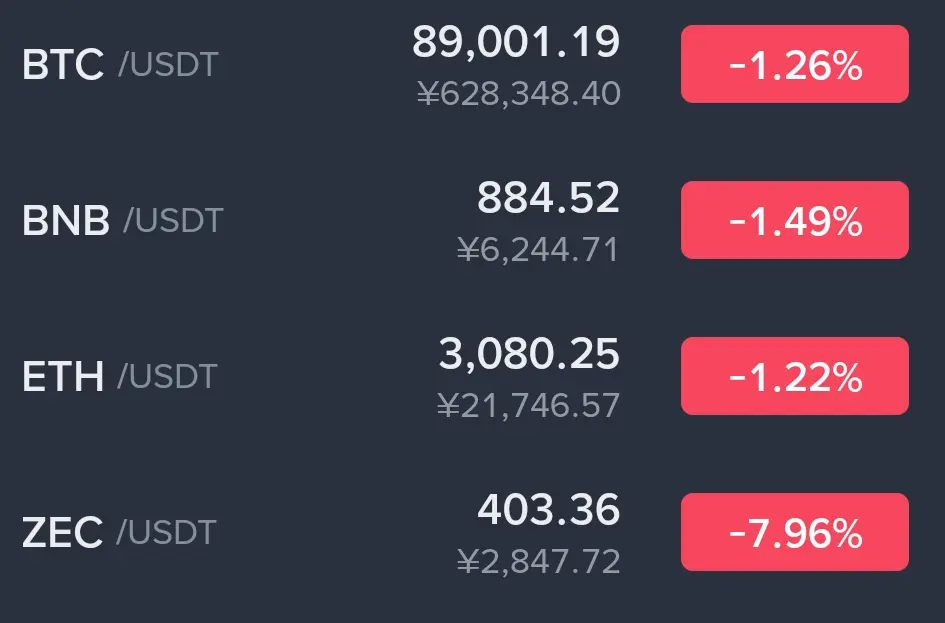This screenshot has width=945, height=623.
Task: Select the BTC price 89,001.19
Action: pos(516,42)
